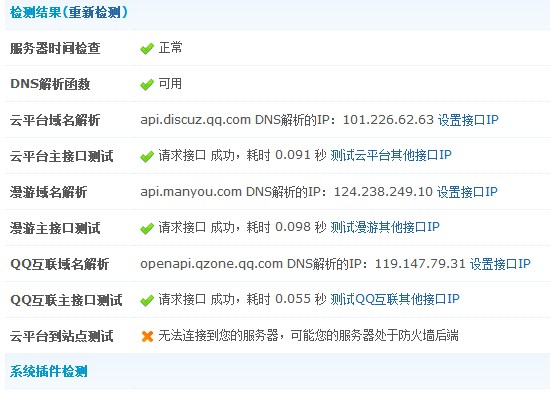Viewport: 550px width, 397px height.
Task: Select the 云平台域名解析 label
Action: [x=55, y=120]
